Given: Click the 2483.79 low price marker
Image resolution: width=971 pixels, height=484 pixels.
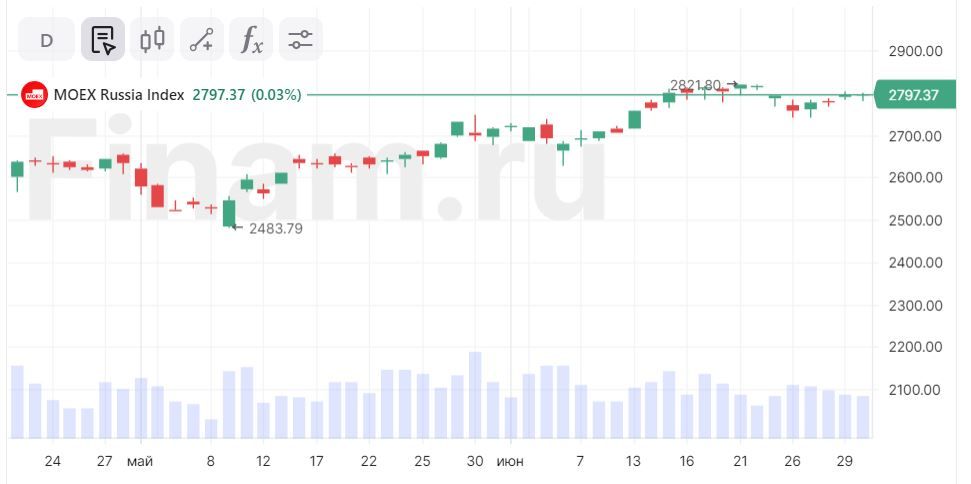Looking at the screenshot, I should click(276, 228).
